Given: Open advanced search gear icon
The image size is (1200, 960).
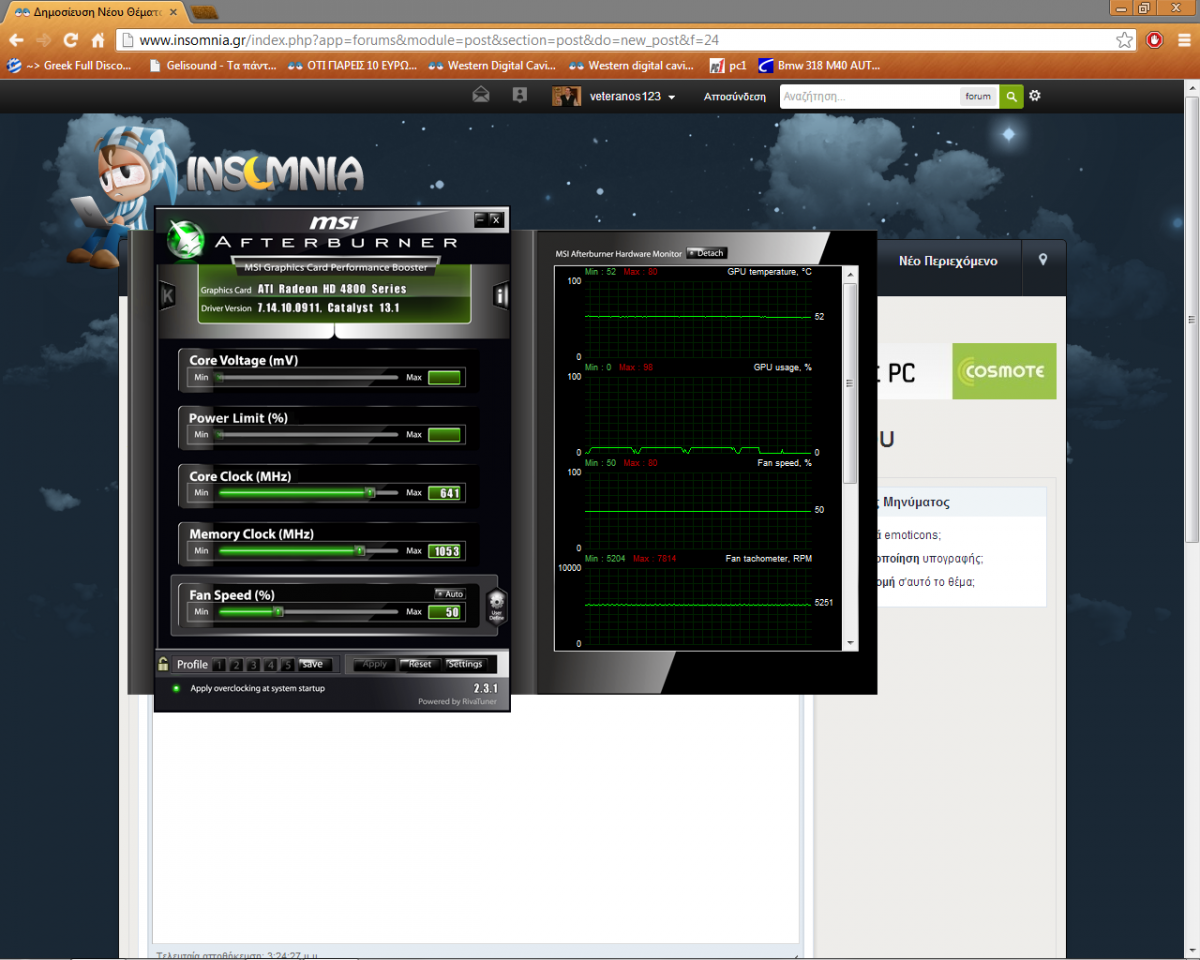Looking at the screenshot, I should coord(1035,96).
